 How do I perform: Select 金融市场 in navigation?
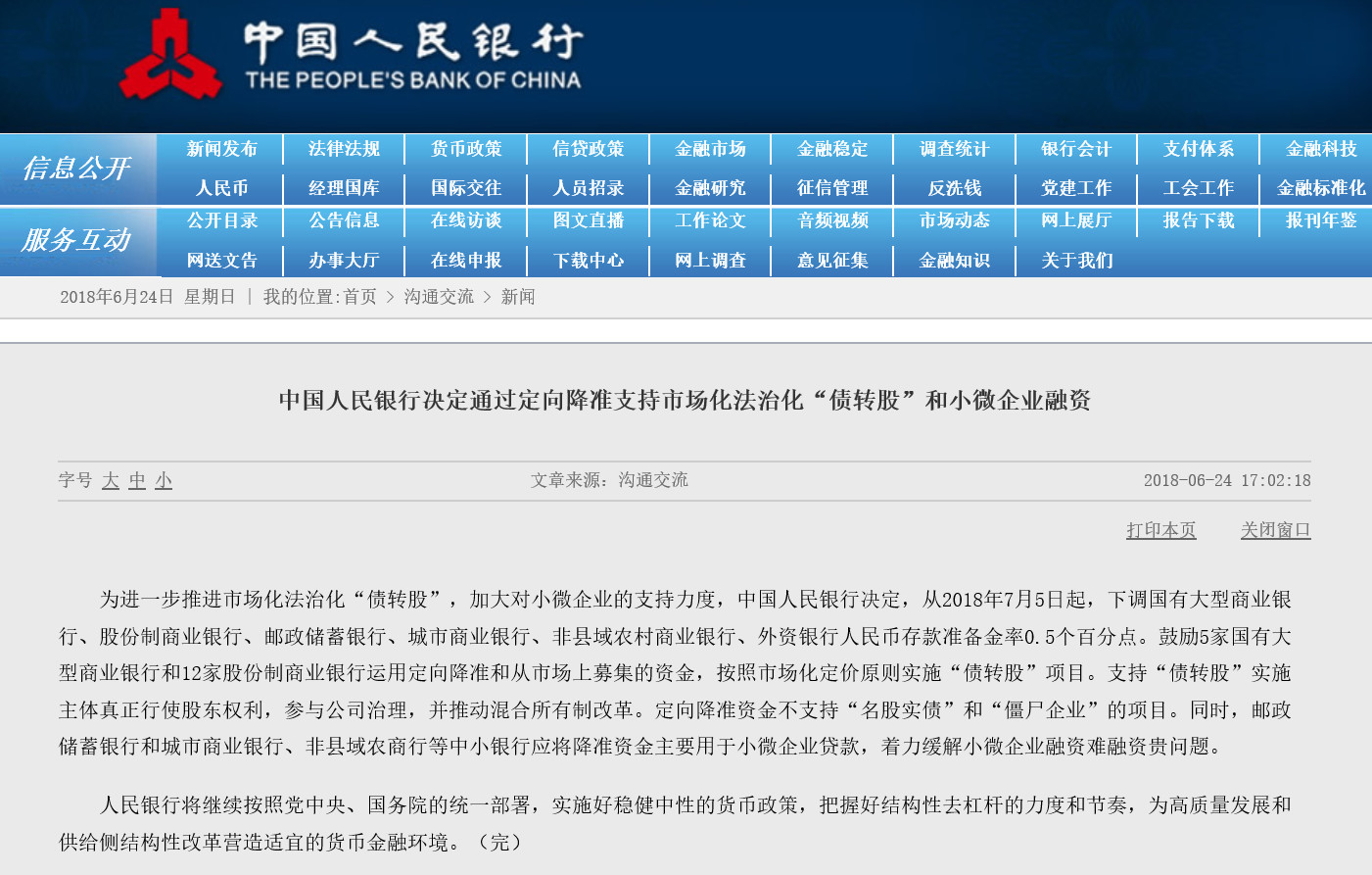click(x=710, y=149)
